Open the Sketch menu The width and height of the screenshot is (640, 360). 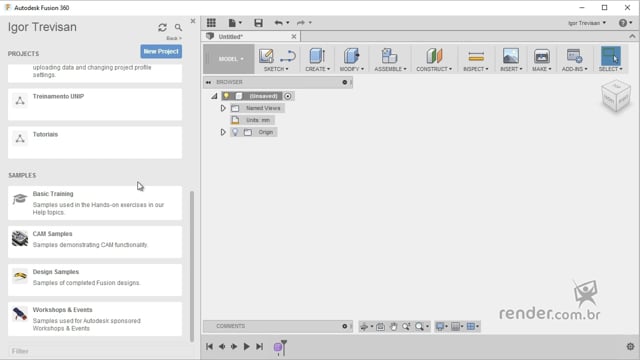point(276,69)
